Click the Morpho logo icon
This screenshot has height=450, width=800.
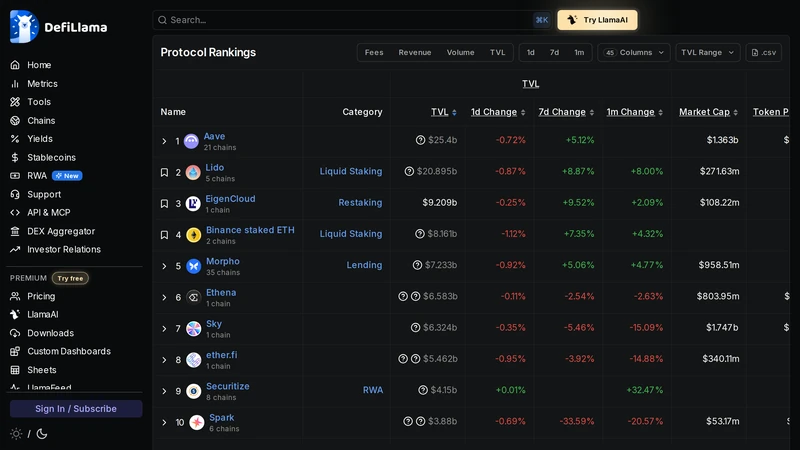click(x=193, y=266)
